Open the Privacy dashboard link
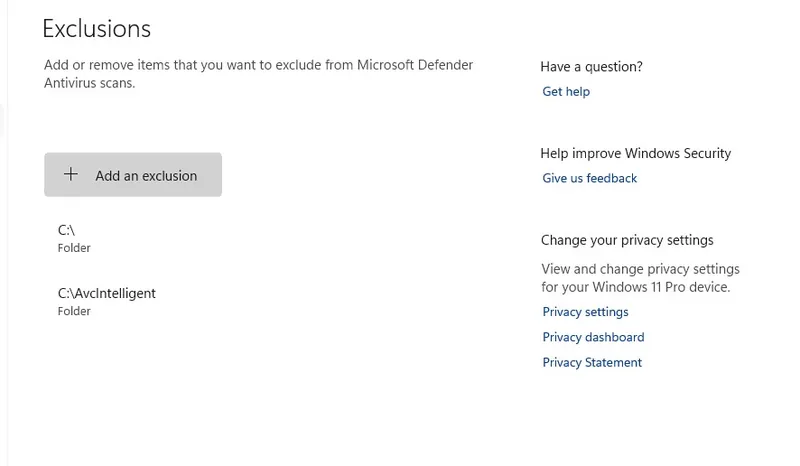The width and height of the screenshot is (800, 466). coord(593,337)
